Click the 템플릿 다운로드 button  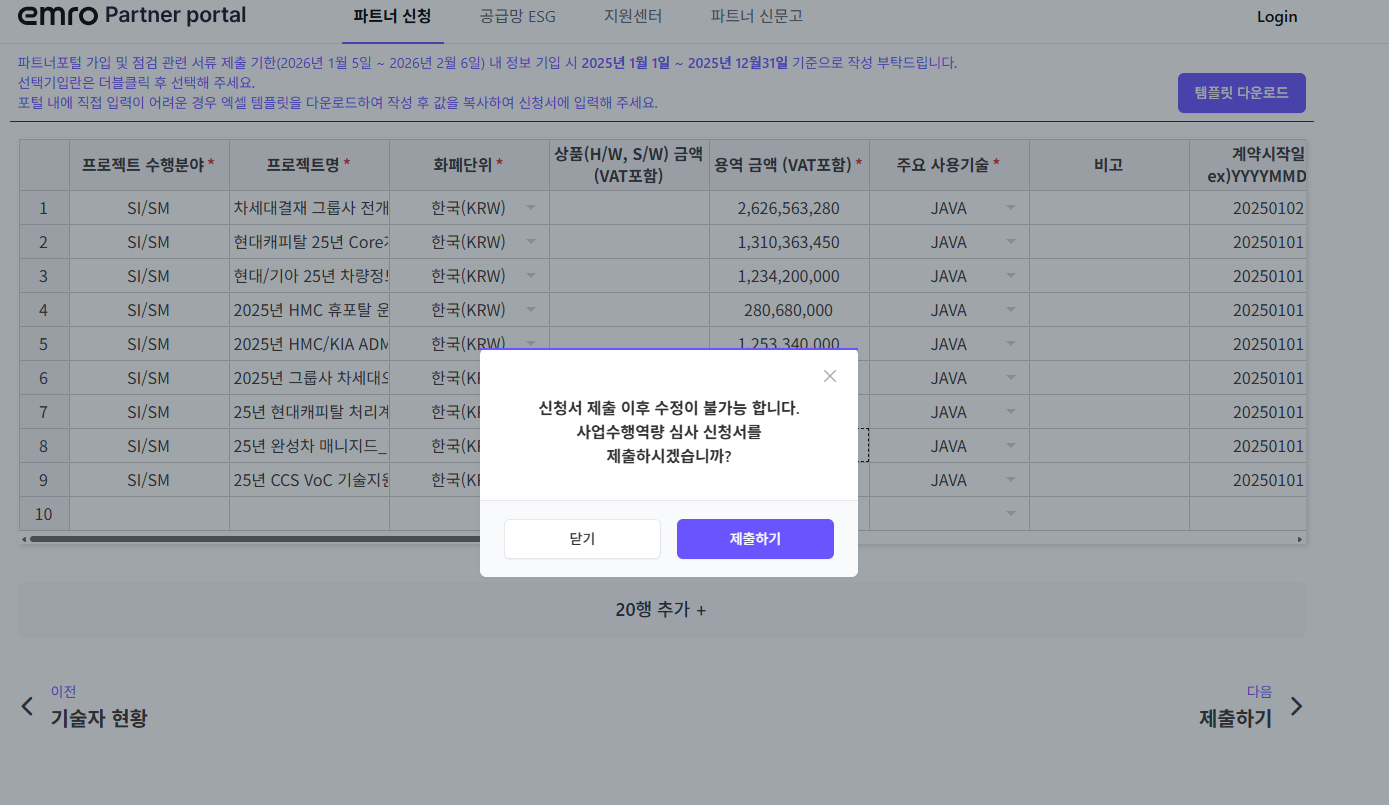click(x=1241, y=92)
